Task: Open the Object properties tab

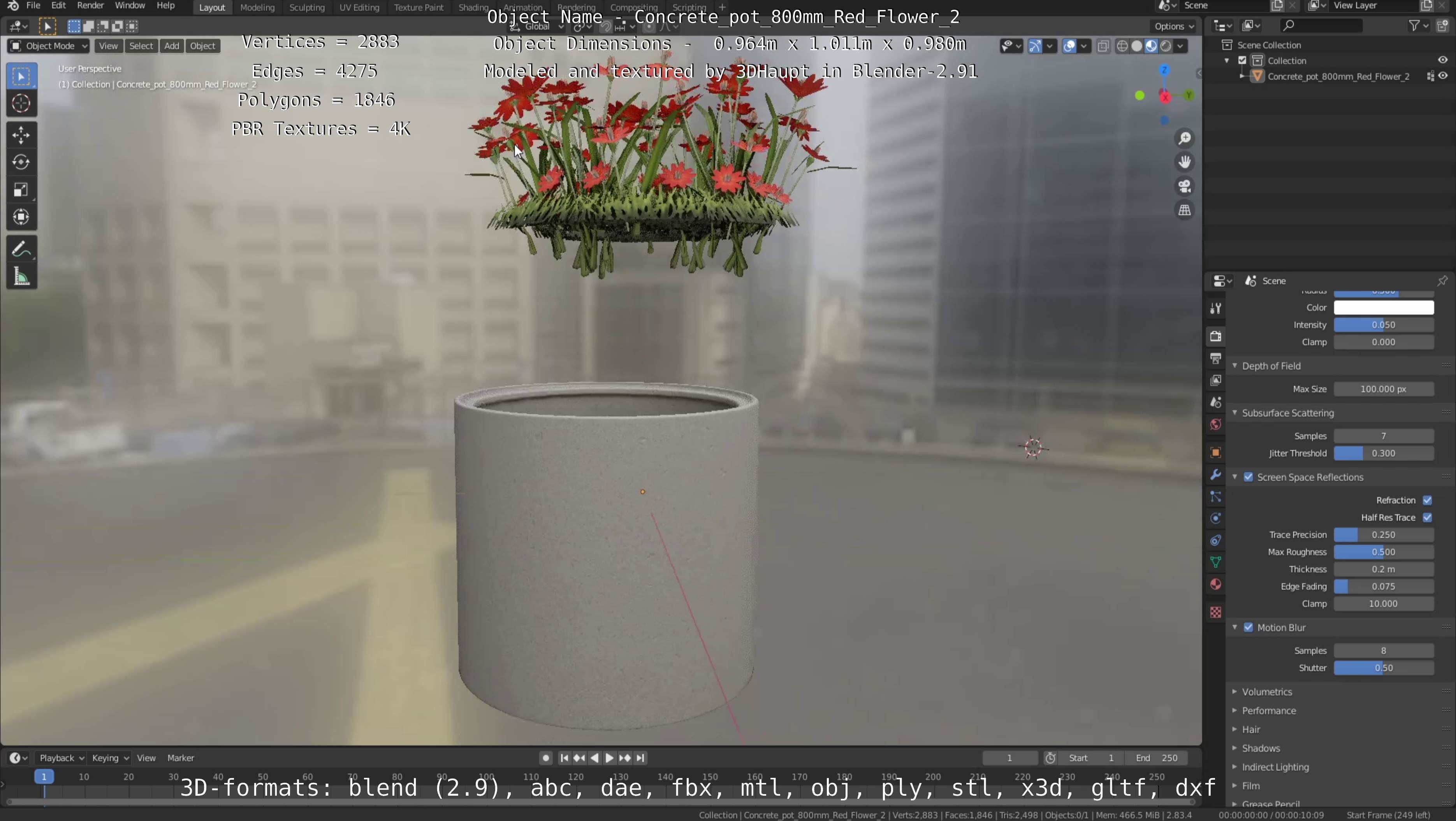Action: [1215, 453]
